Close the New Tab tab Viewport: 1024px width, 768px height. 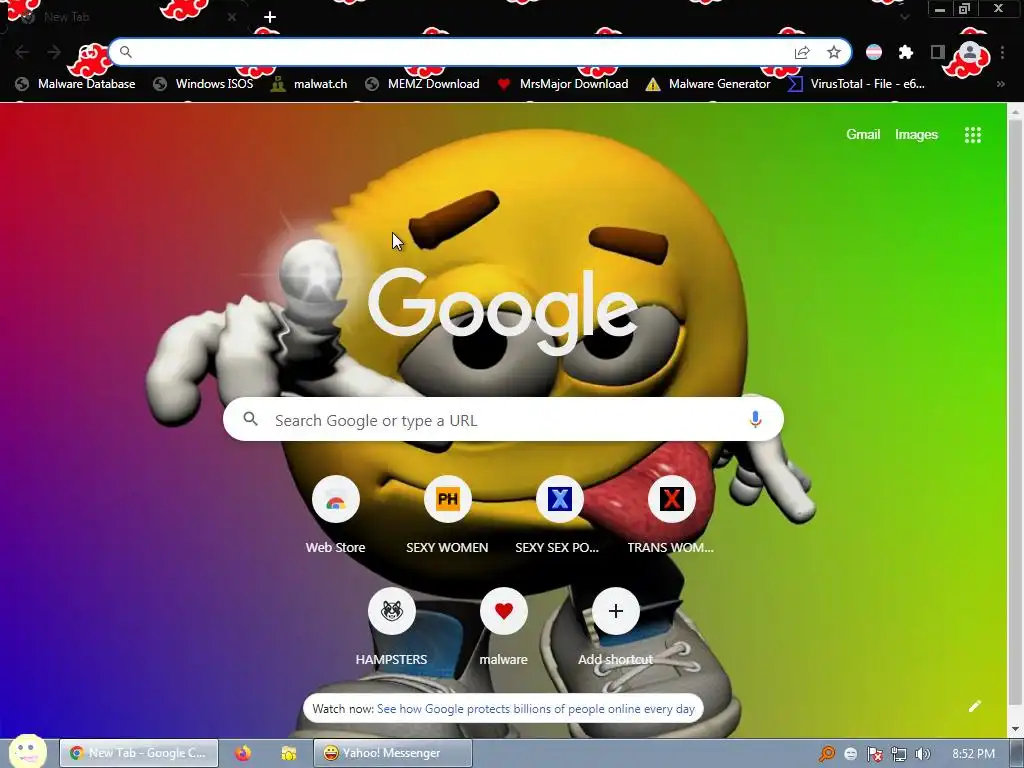(x=232, y=17)
